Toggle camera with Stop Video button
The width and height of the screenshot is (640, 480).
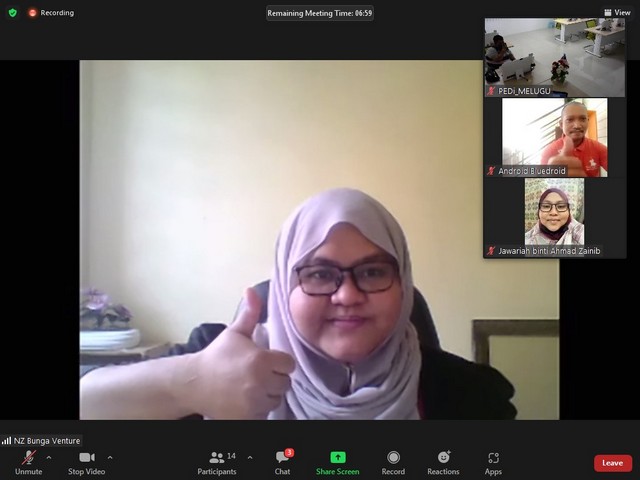click(x=86, y=462)
